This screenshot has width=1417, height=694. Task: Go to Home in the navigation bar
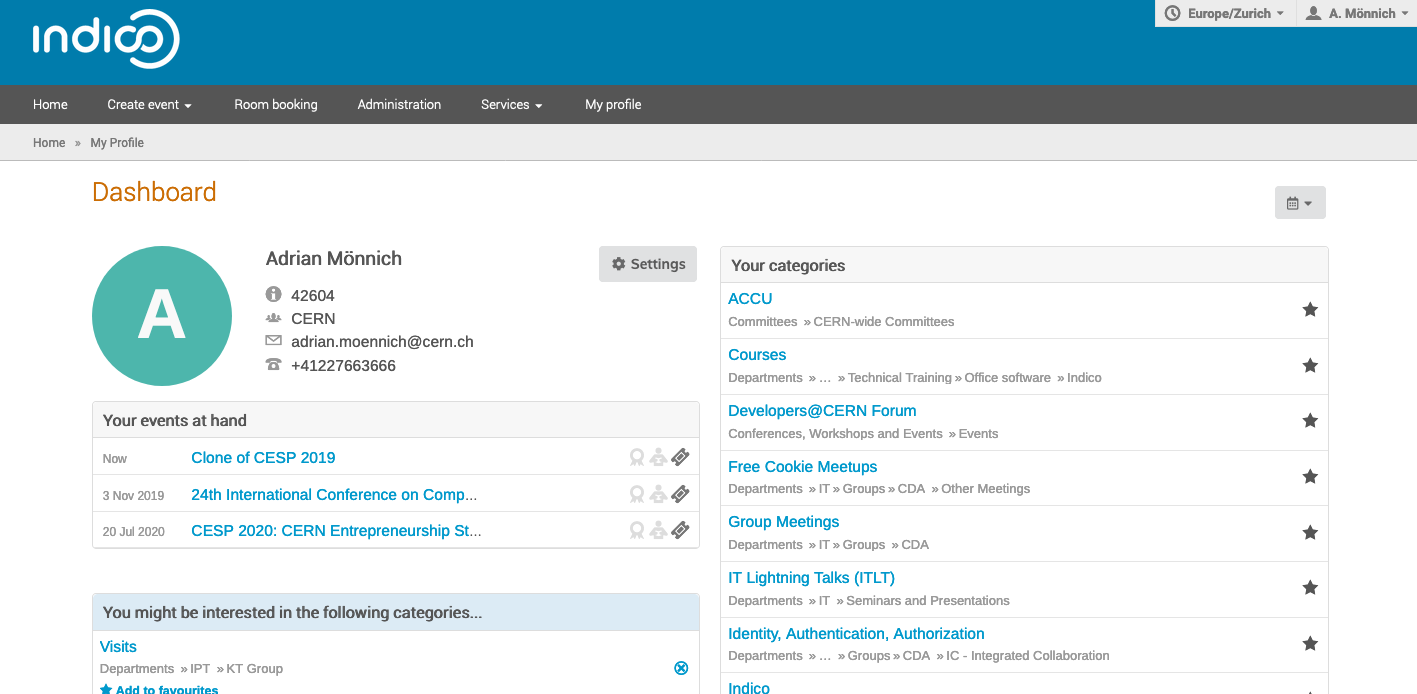tap(50, 104)
